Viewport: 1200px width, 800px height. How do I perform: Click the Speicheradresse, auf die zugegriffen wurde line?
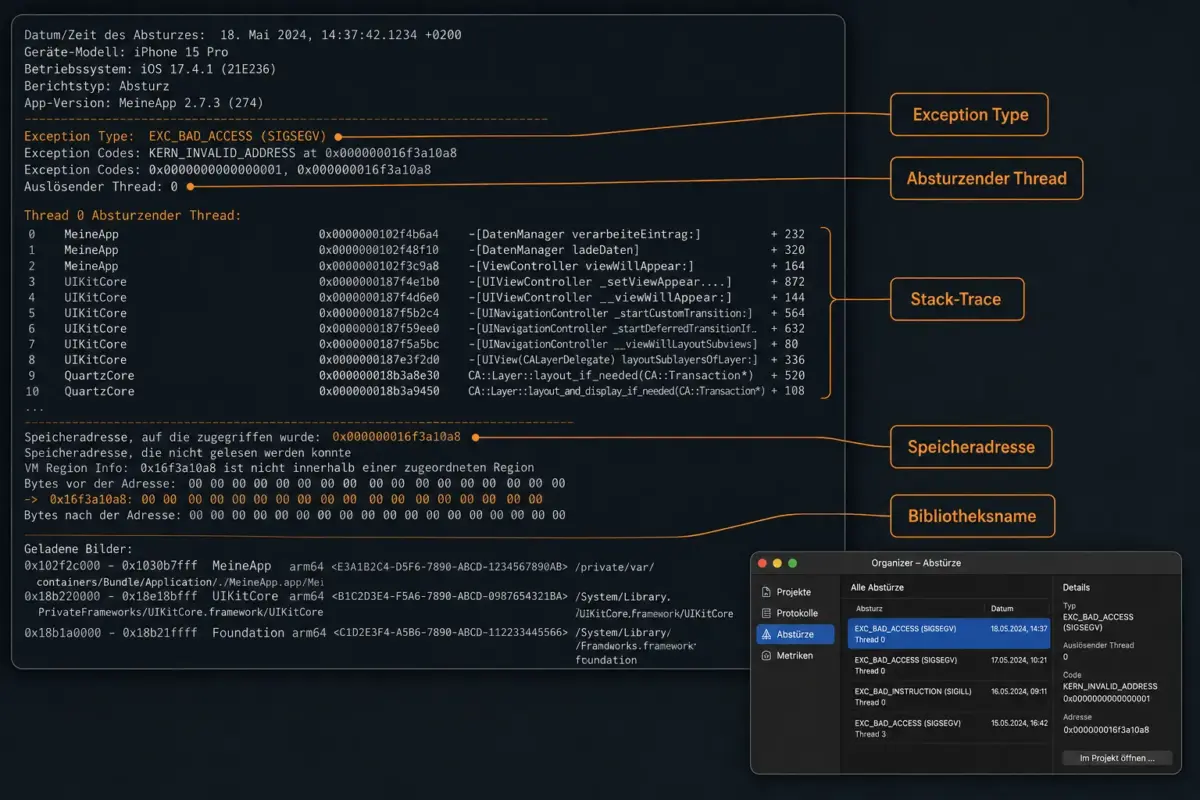242,437
